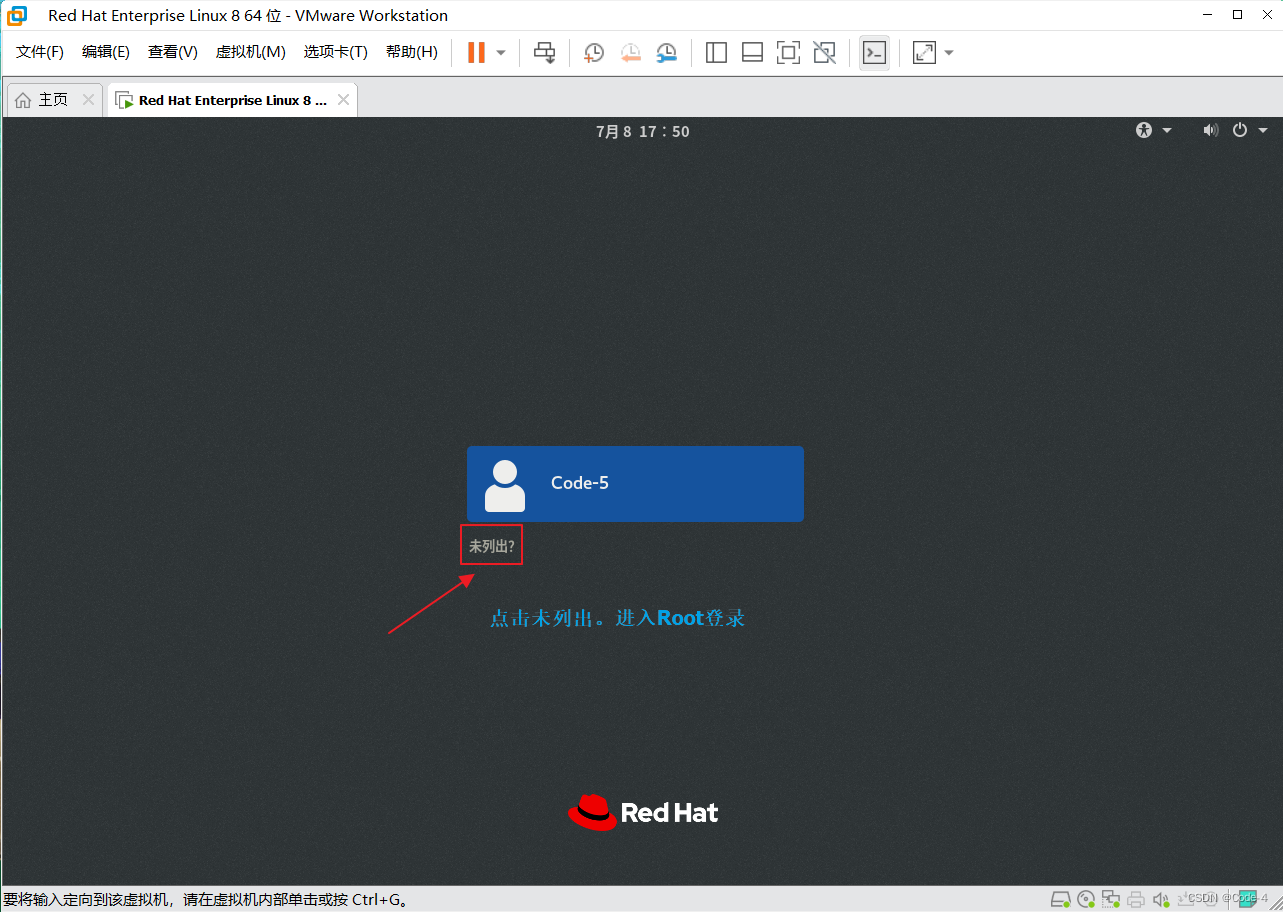Image resolution: width=1283 pixels, height=912 pixels.
Task: Close the 主页 tab
Action: [88, 100]
